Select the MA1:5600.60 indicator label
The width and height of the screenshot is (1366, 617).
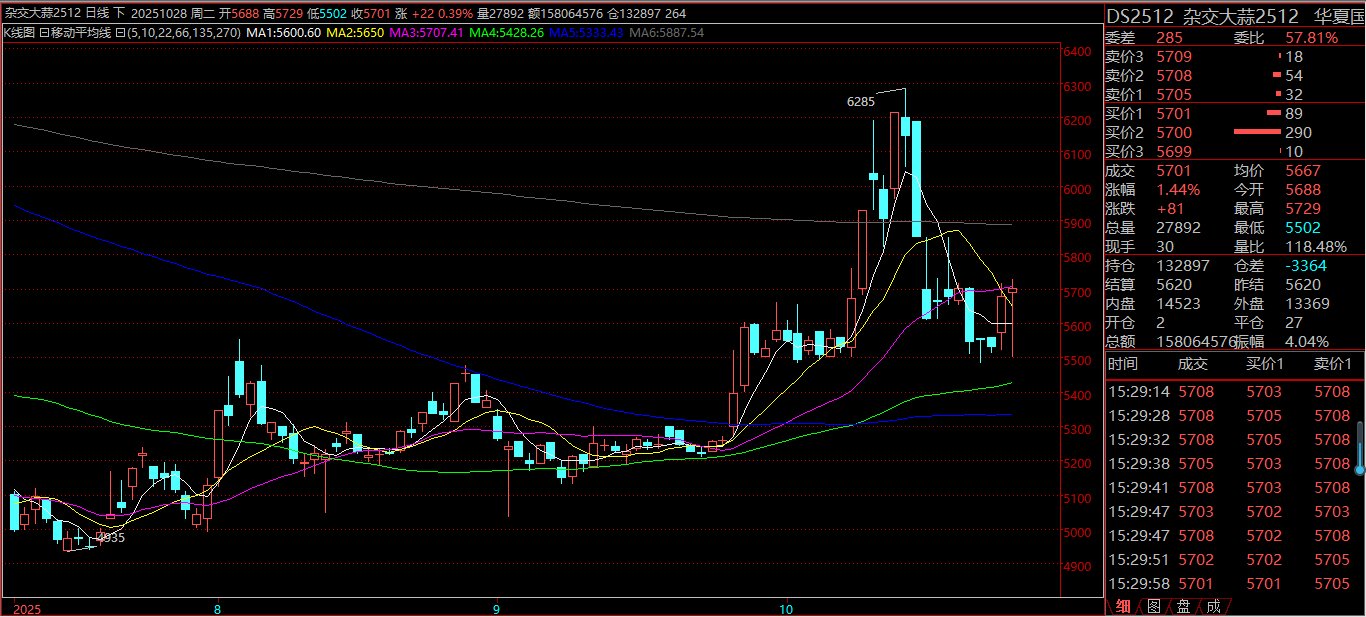[283, 32]
